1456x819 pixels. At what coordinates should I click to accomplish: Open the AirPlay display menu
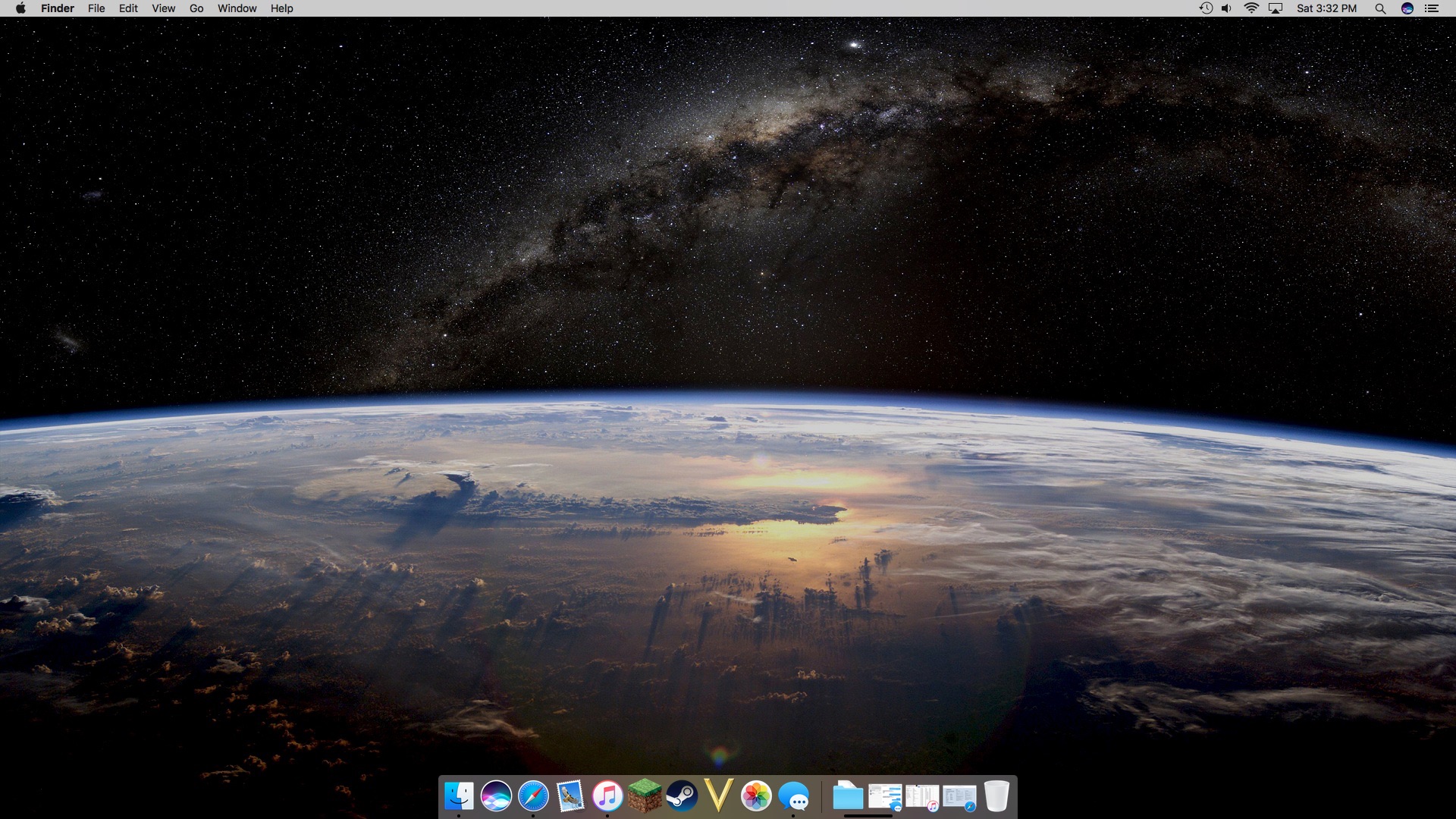tap(1276, 8)
